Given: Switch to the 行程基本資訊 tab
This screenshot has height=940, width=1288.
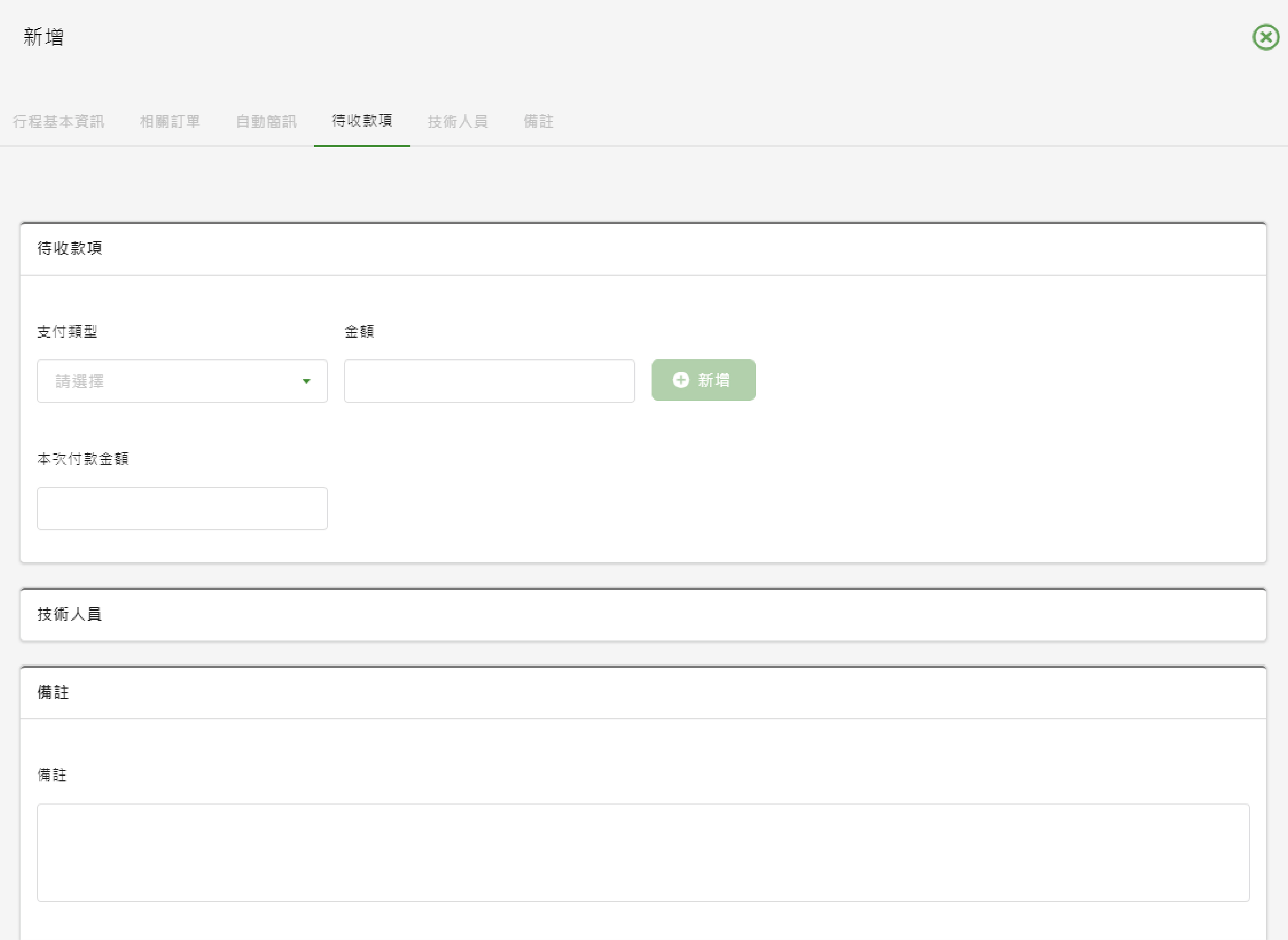Looking at the screenshot, I should pos(59,122).
